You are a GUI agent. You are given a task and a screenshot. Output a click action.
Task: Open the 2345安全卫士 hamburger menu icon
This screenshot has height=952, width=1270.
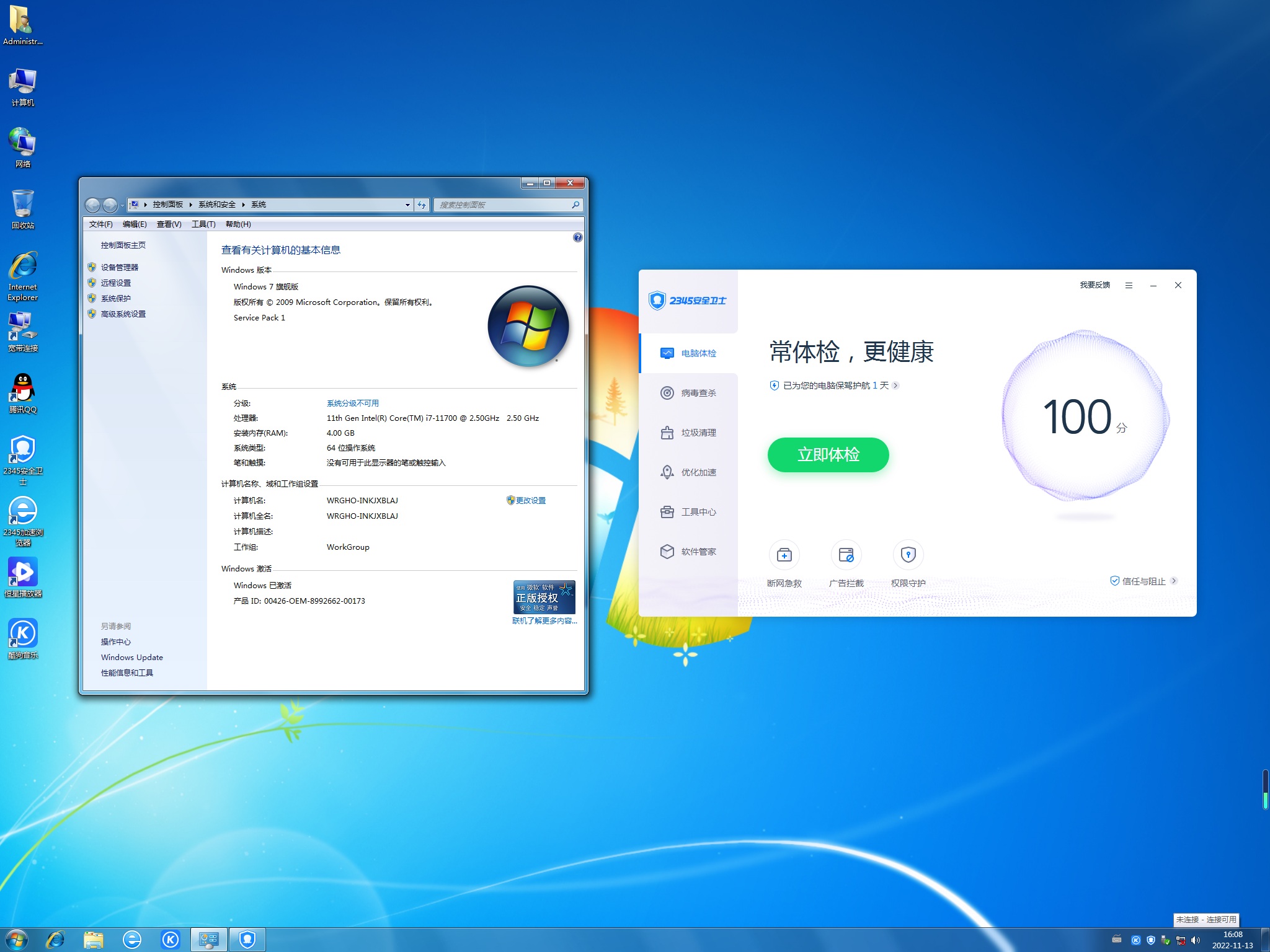(1129, 285)
